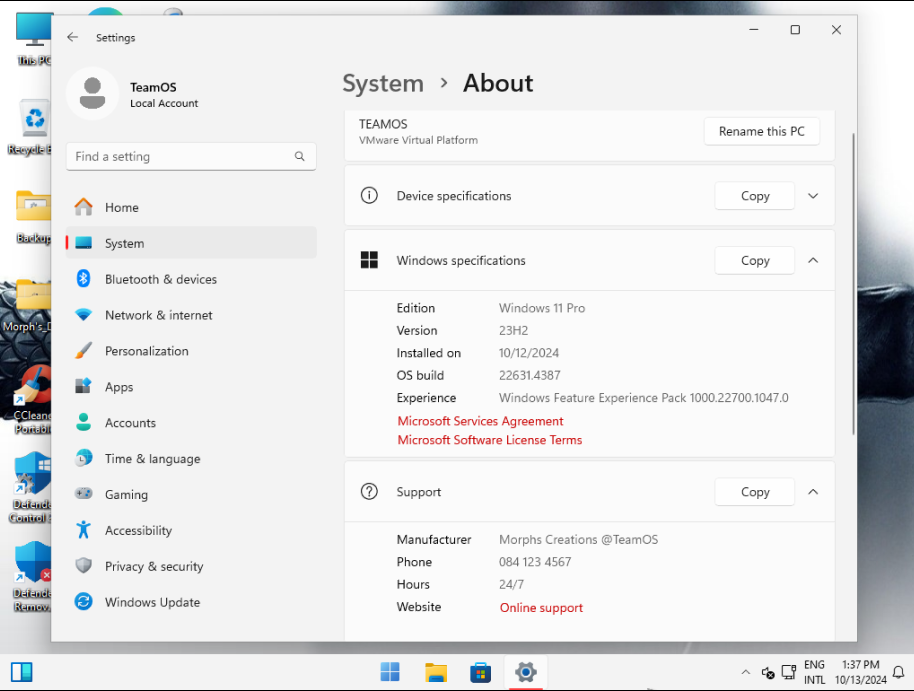Click the Time & language globe icon
Viewport: 914px width, 691px height.
(83, 458)
